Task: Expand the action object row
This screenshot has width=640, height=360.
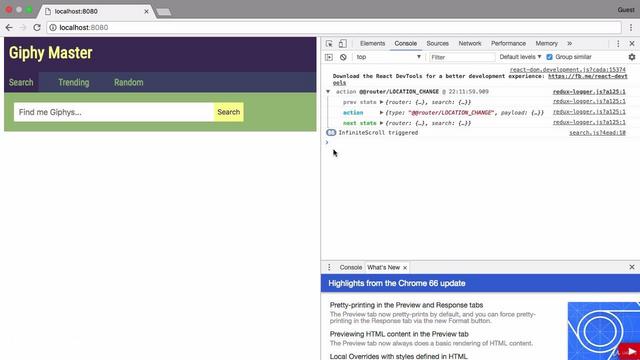Action: (381, 113)
